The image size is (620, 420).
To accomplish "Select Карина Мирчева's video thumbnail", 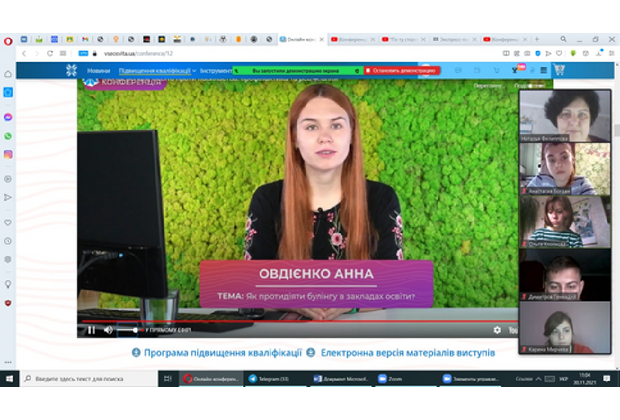I will 565,327.
